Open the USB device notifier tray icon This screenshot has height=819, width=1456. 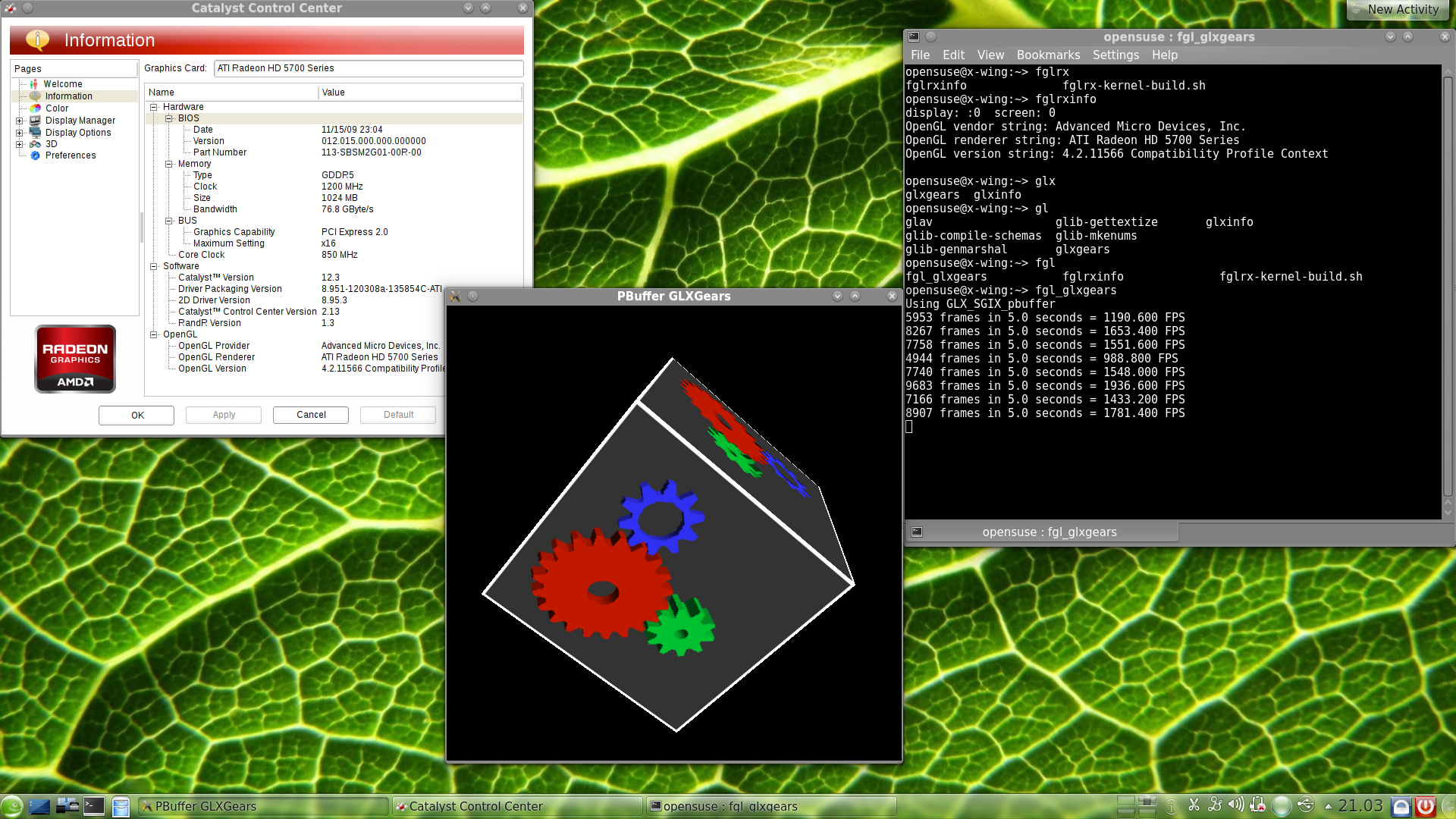click(1306, 805)
